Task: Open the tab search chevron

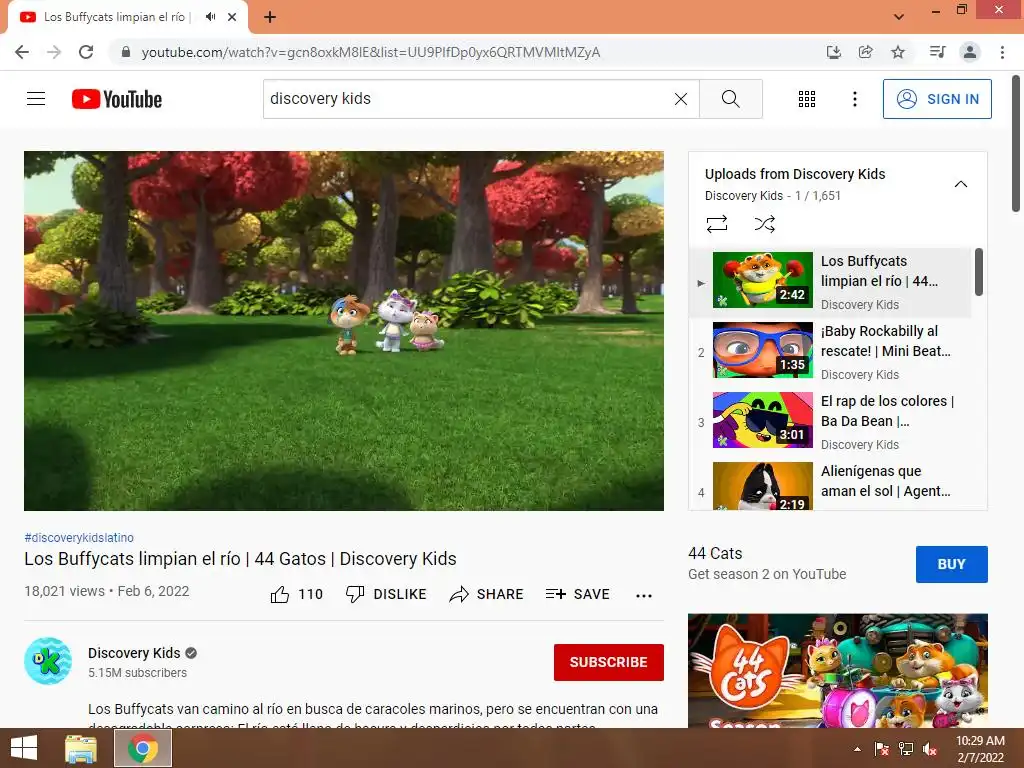Action: click(x=899, y=17)
